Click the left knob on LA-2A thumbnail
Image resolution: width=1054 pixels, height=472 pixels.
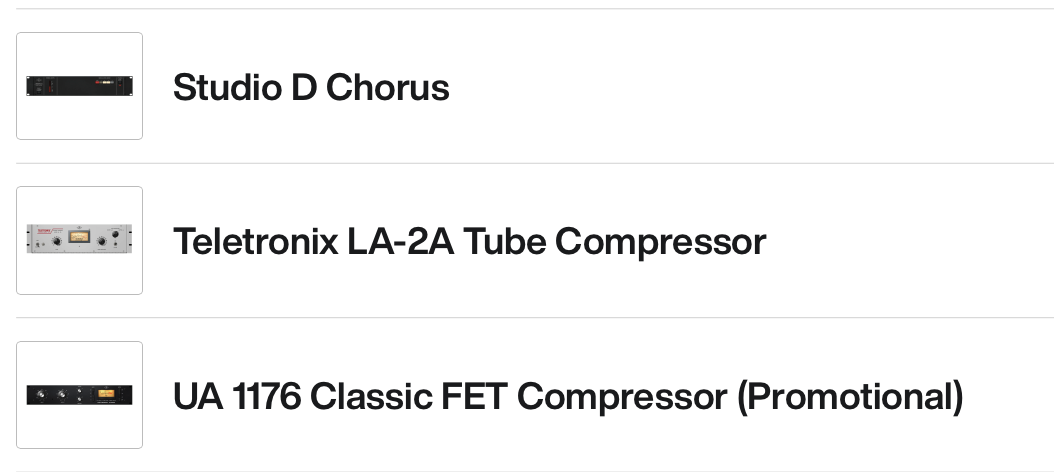(57, 241)
